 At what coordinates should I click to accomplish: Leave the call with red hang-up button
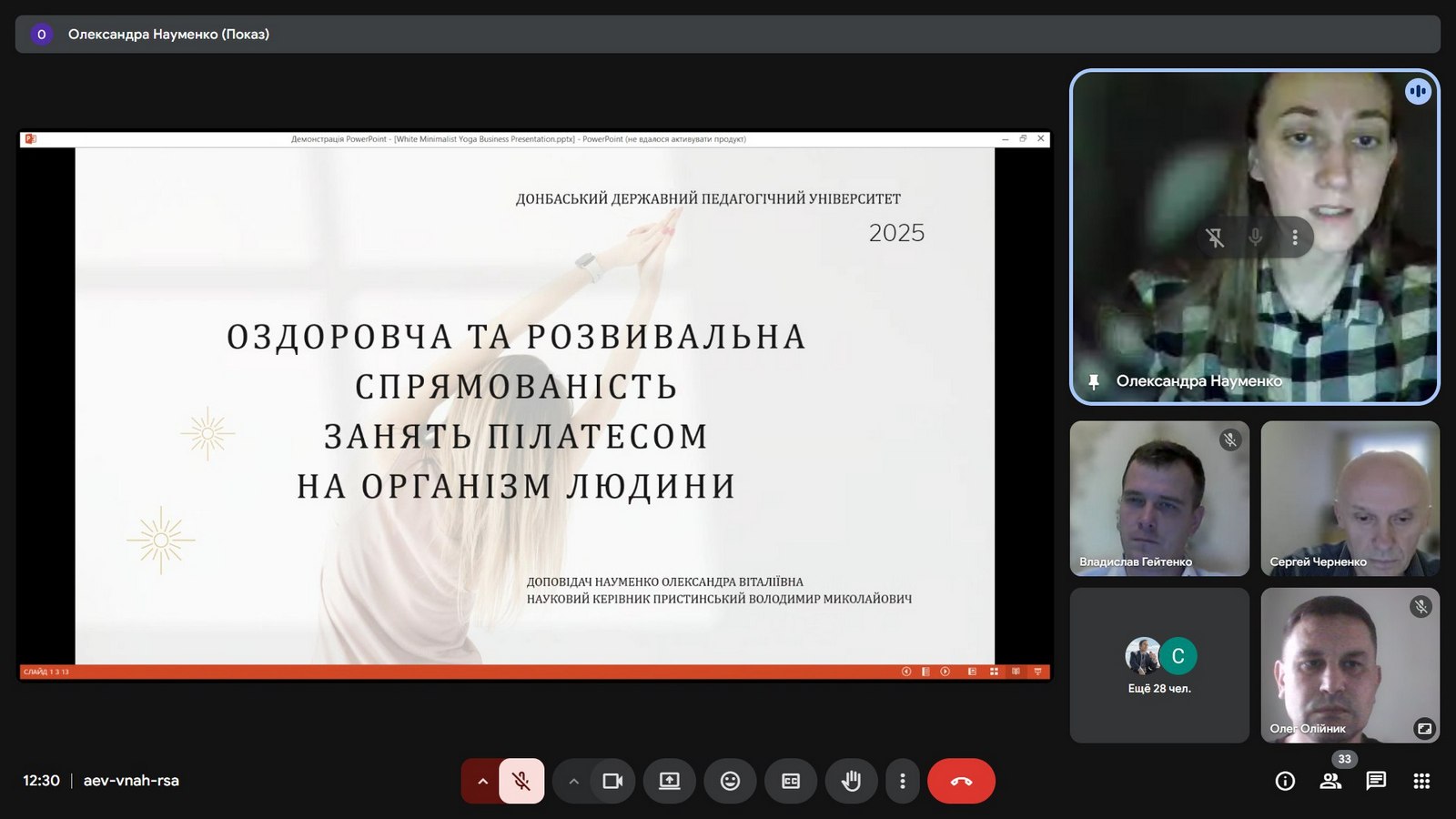pos(961,781)
